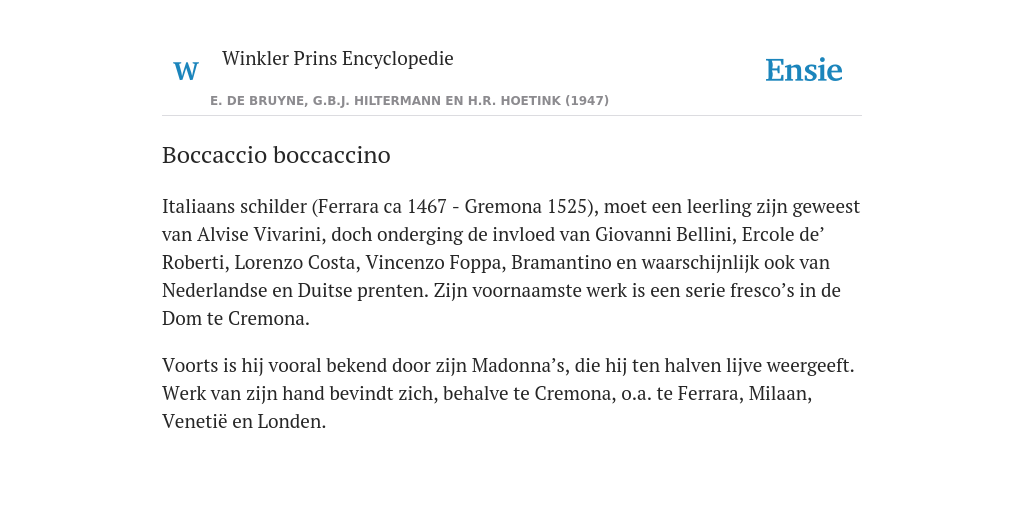Click the authors line E. de Bruyne, Hiltermann, Hoetink

(409, 101)
